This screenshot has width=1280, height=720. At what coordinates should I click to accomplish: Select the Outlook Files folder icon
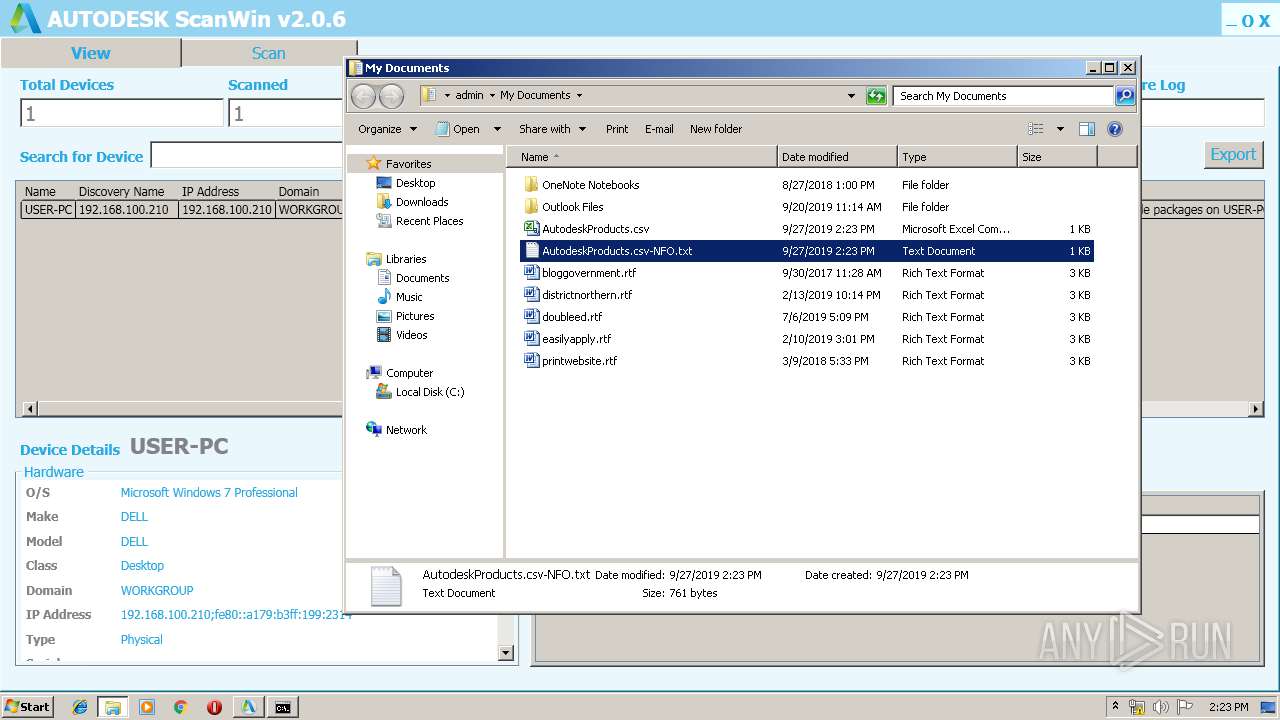coord(531,207)
